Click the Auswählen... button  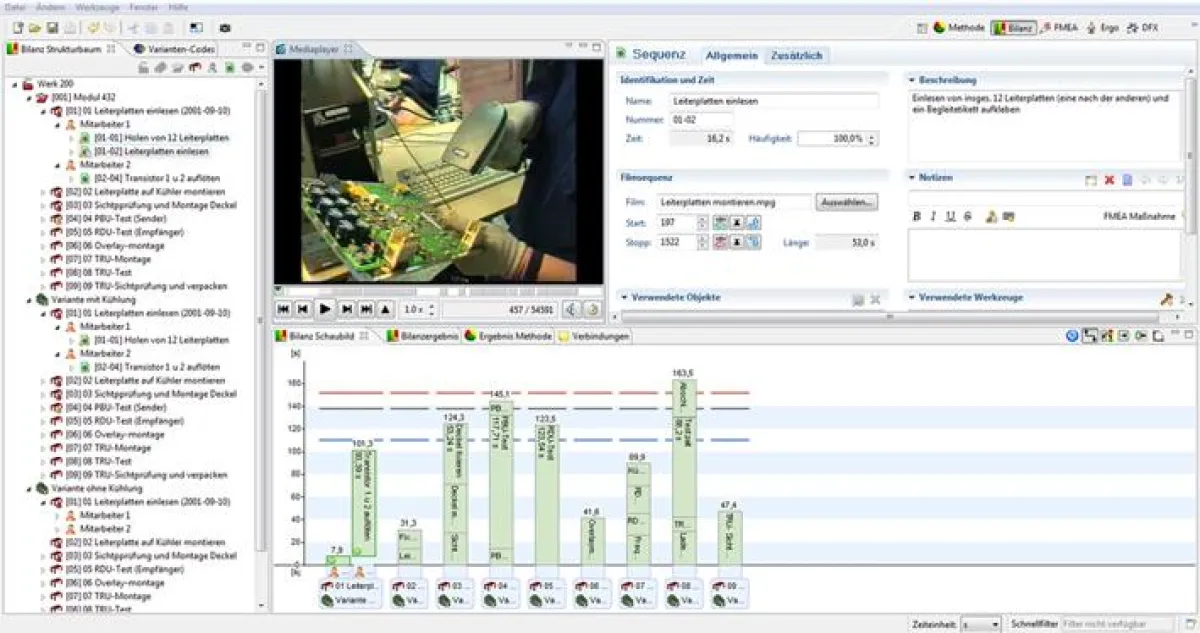click(847, 202)
